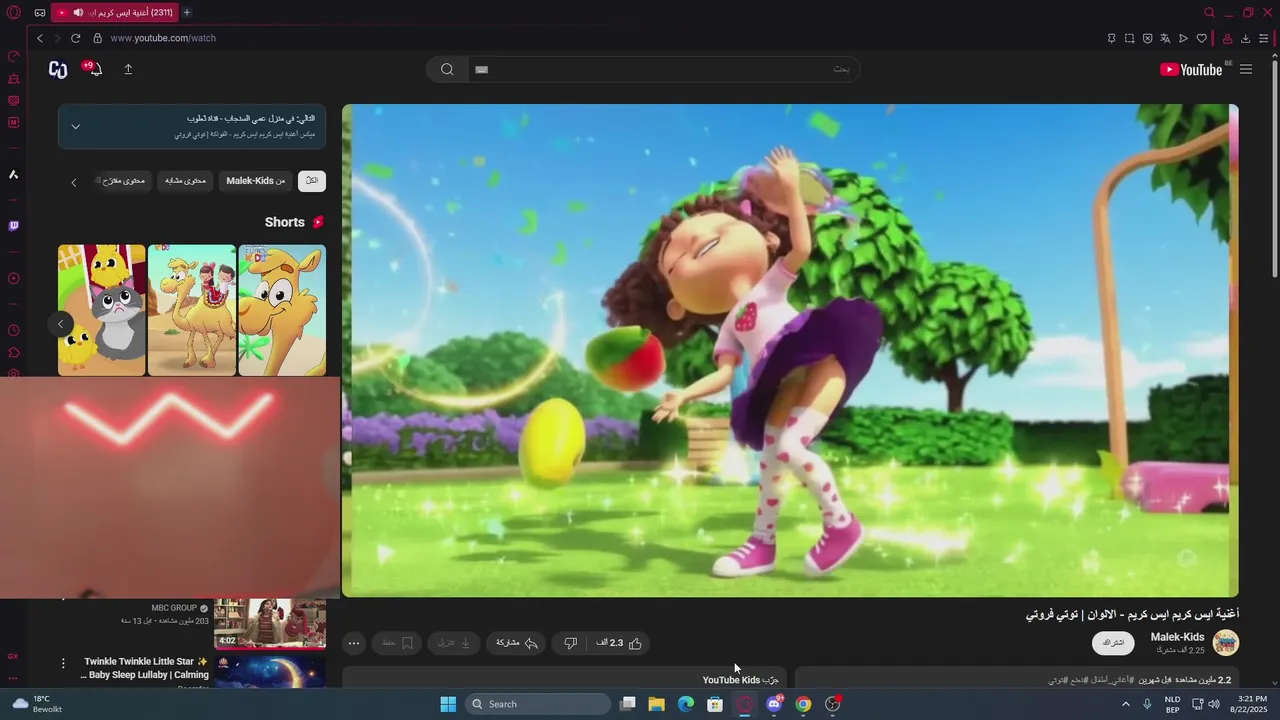Viewport: 1280px width, 720px height.
Task: Open the YouTube create upload button
Action: click(x=128, y=69)
